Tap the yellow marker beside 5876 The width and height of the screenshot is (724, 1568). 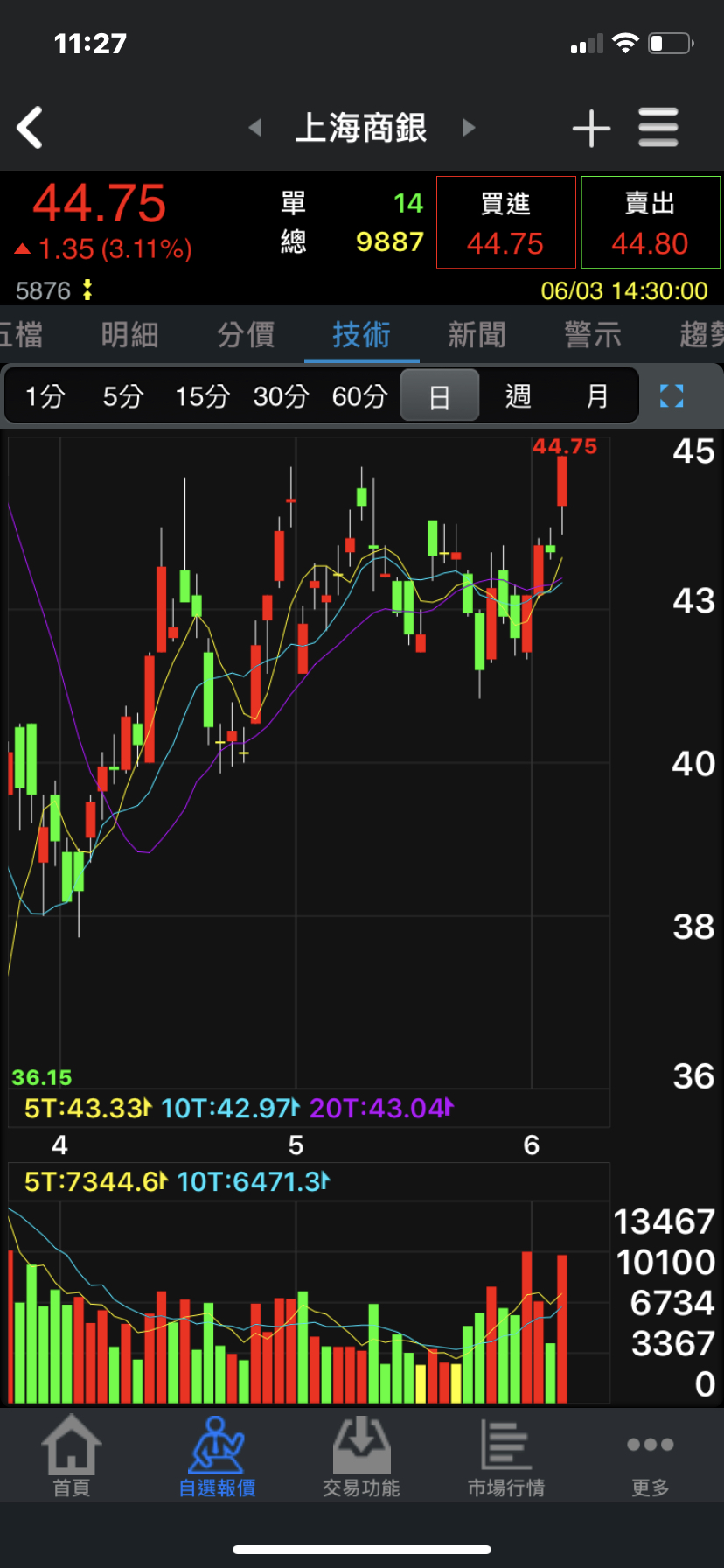[x=87, y=290]
